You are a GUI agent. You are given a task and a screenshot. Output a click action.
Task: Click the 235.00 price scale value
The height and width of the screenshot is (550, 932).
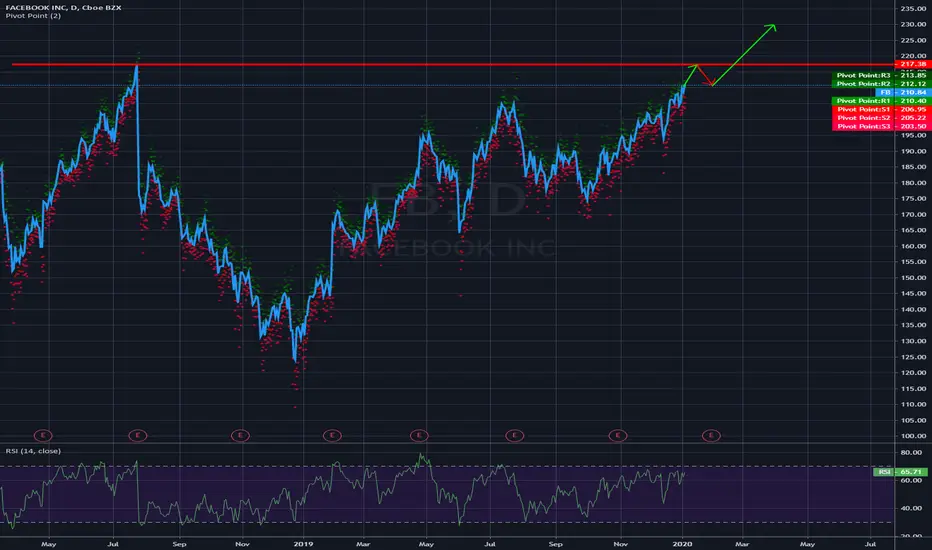click(912, 8)
